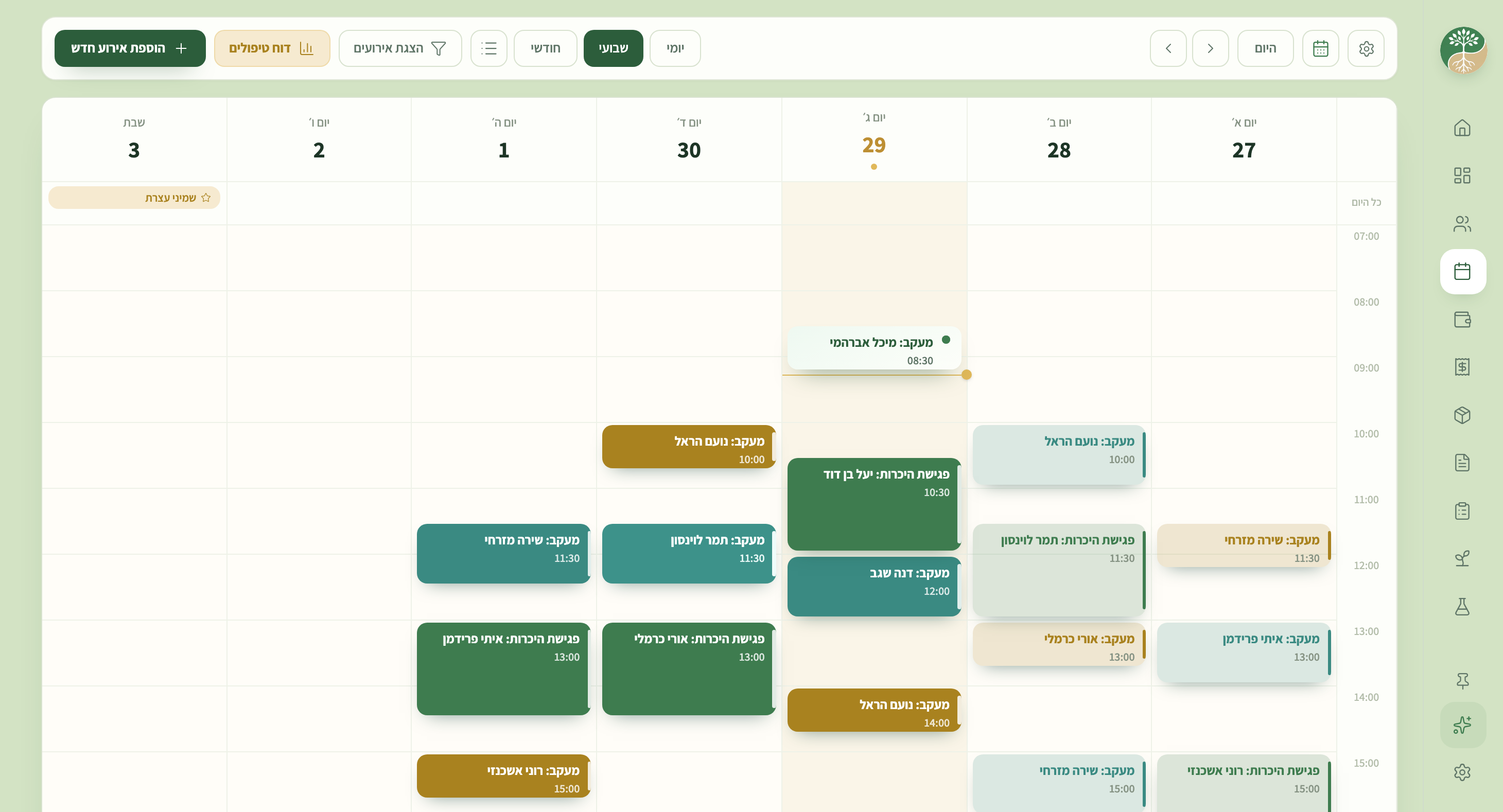Click הוספת אירוע חדש button
The image size is (1503, 812).
(x=130, y=48)
